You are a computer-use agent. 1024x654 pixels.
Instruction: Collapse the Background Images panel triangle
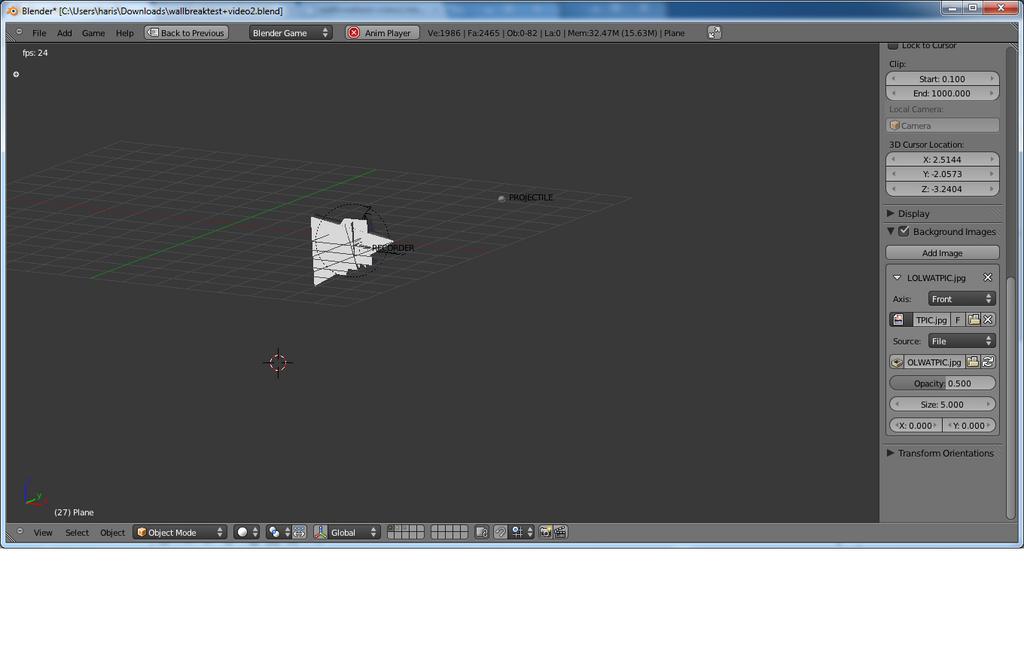[x=890, y=231]
